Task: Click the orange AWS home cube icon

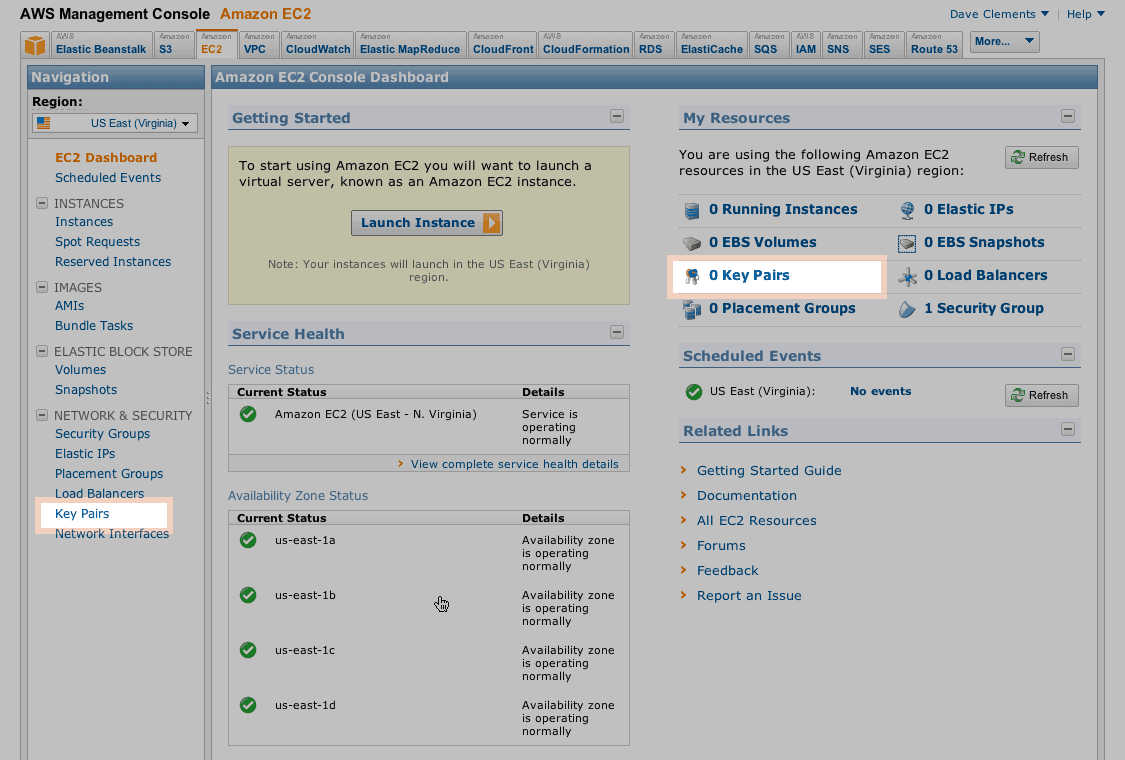Action: pyautogui.click(x=36, y=44)
